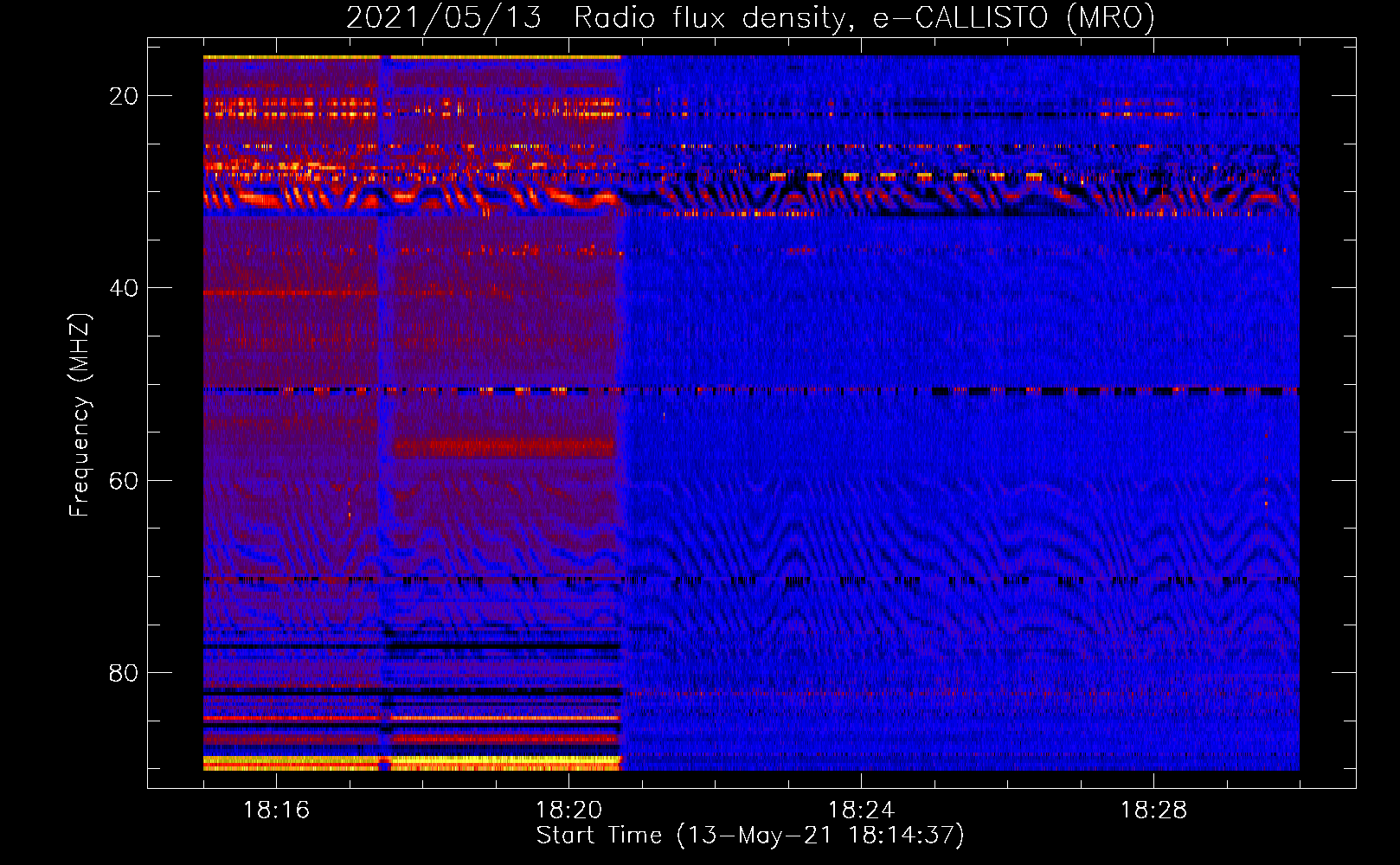This screenshot has width=1400, height=865.
Task: Click the '80' frequency tick label
Action: tap(124, 673)
